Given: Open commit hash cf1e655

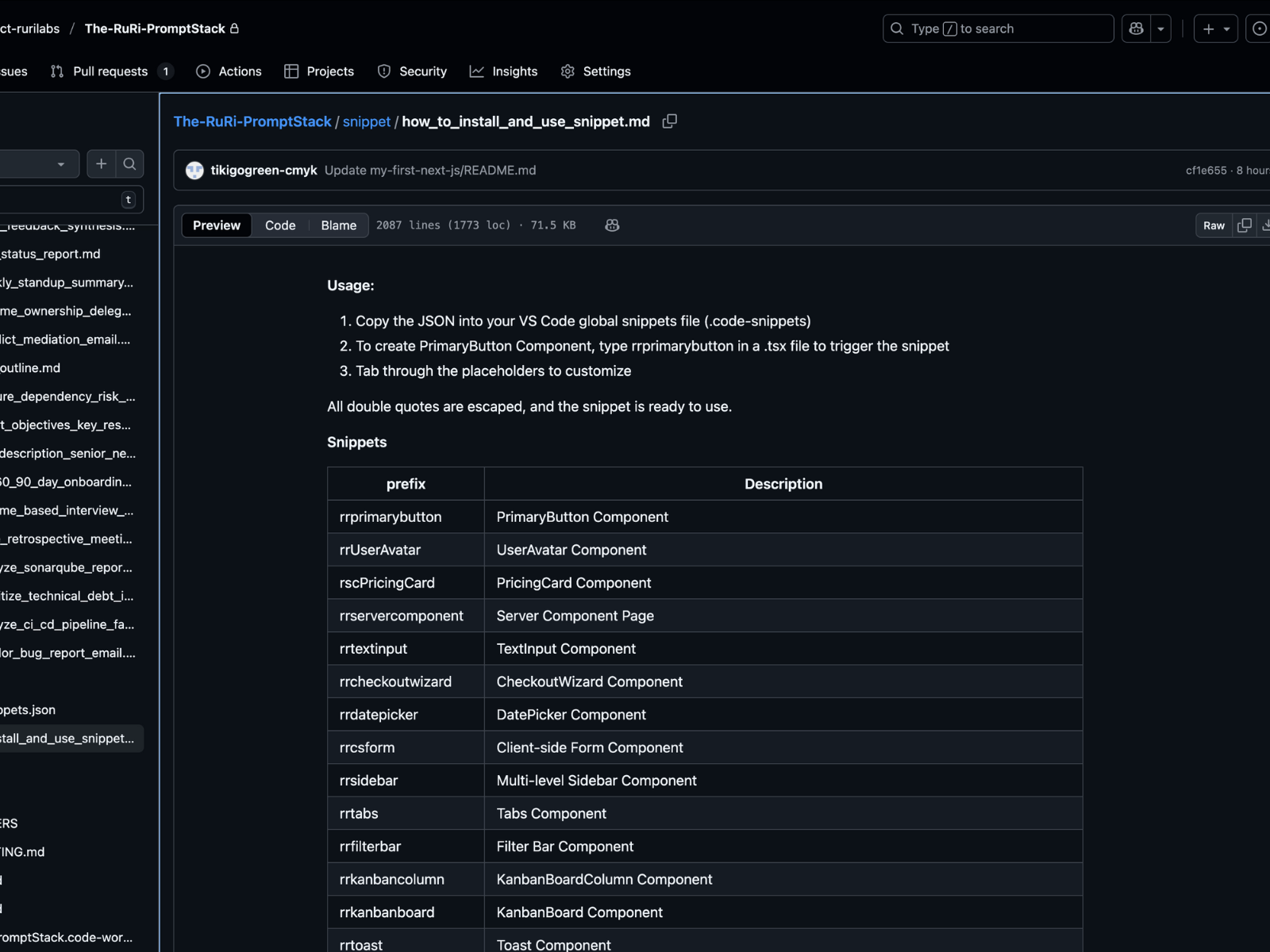Looking at the screenshot, I should point(1206,171).
